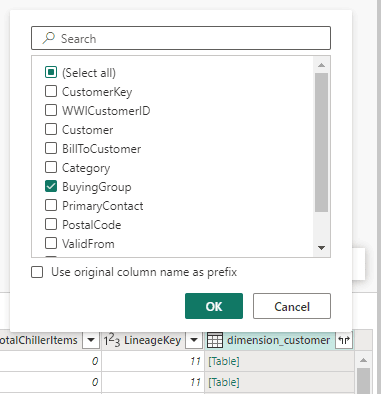Open the LineageKey column filter dropdown
Image resolution: width=381 pixels, height=394 pixels.
point(194,340)
